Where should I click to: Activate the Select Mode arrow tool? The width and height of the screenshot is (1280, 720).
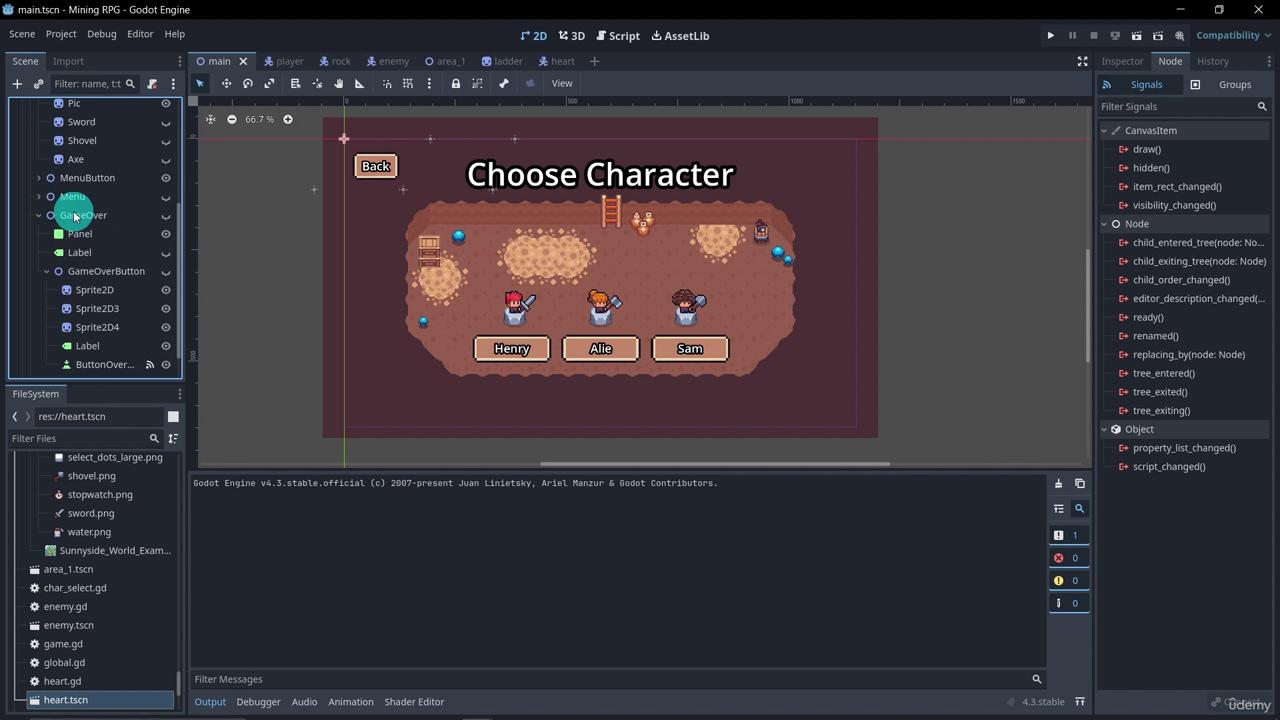(x=200, y=84)
